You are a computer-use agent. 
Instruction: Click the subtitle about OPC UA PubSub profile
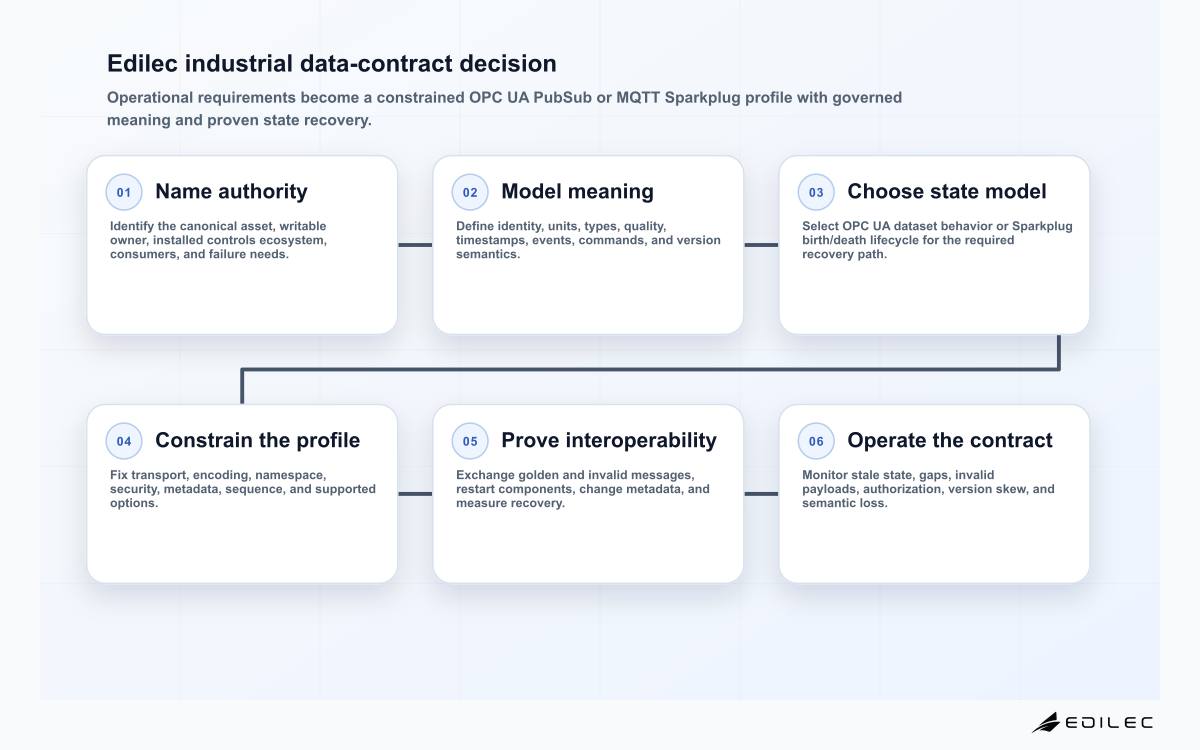tap(504, 109)
